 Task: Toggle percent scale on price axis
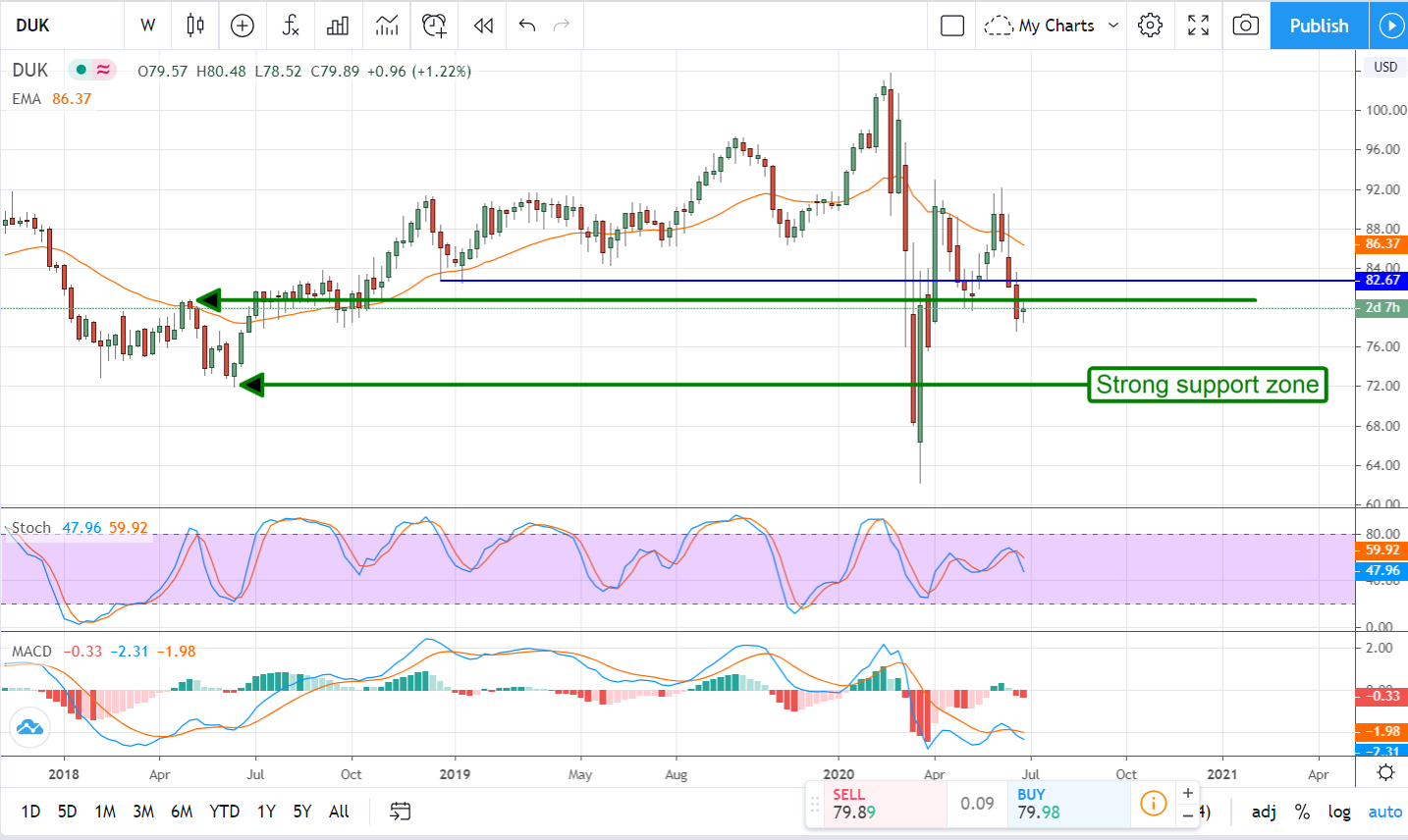coord(1302,812)
